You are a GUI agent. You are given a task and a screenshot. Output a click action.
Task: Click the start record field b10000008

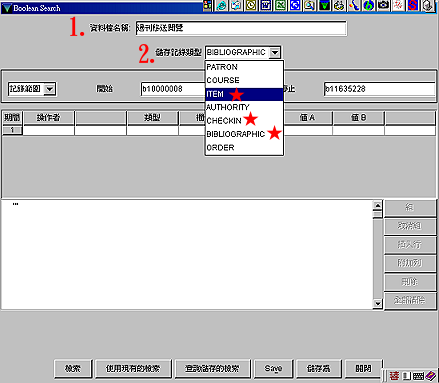[173, 89]
